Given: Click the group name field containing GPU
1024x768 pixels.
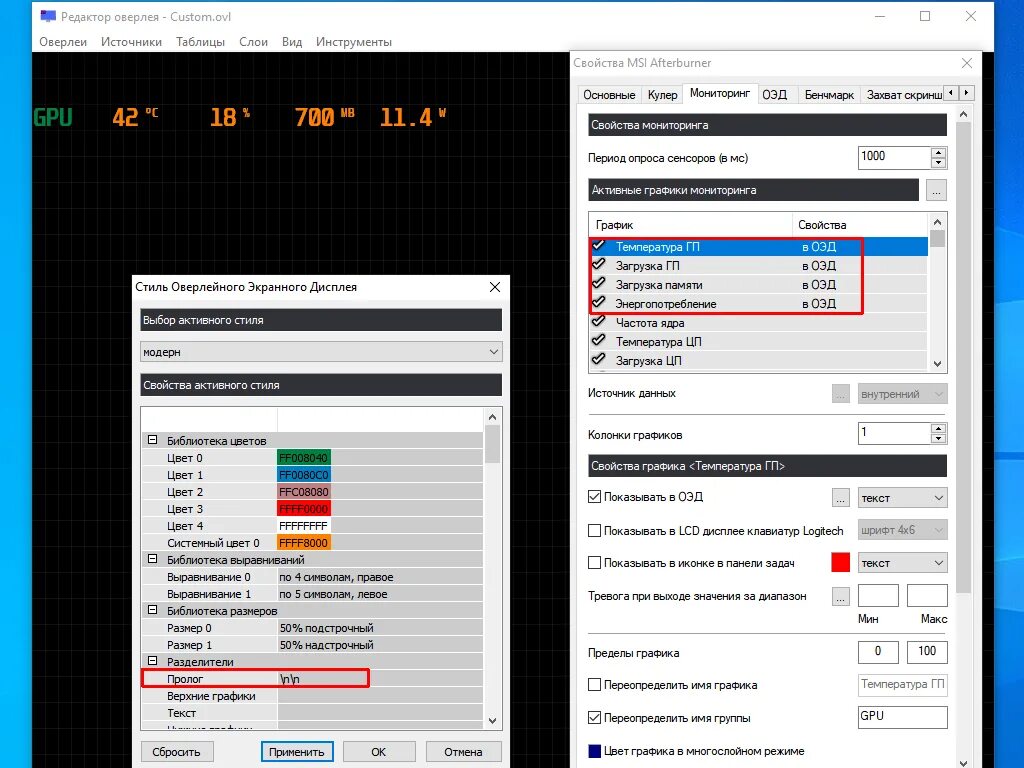Looking at the screenshot, I should click(902, 716).
